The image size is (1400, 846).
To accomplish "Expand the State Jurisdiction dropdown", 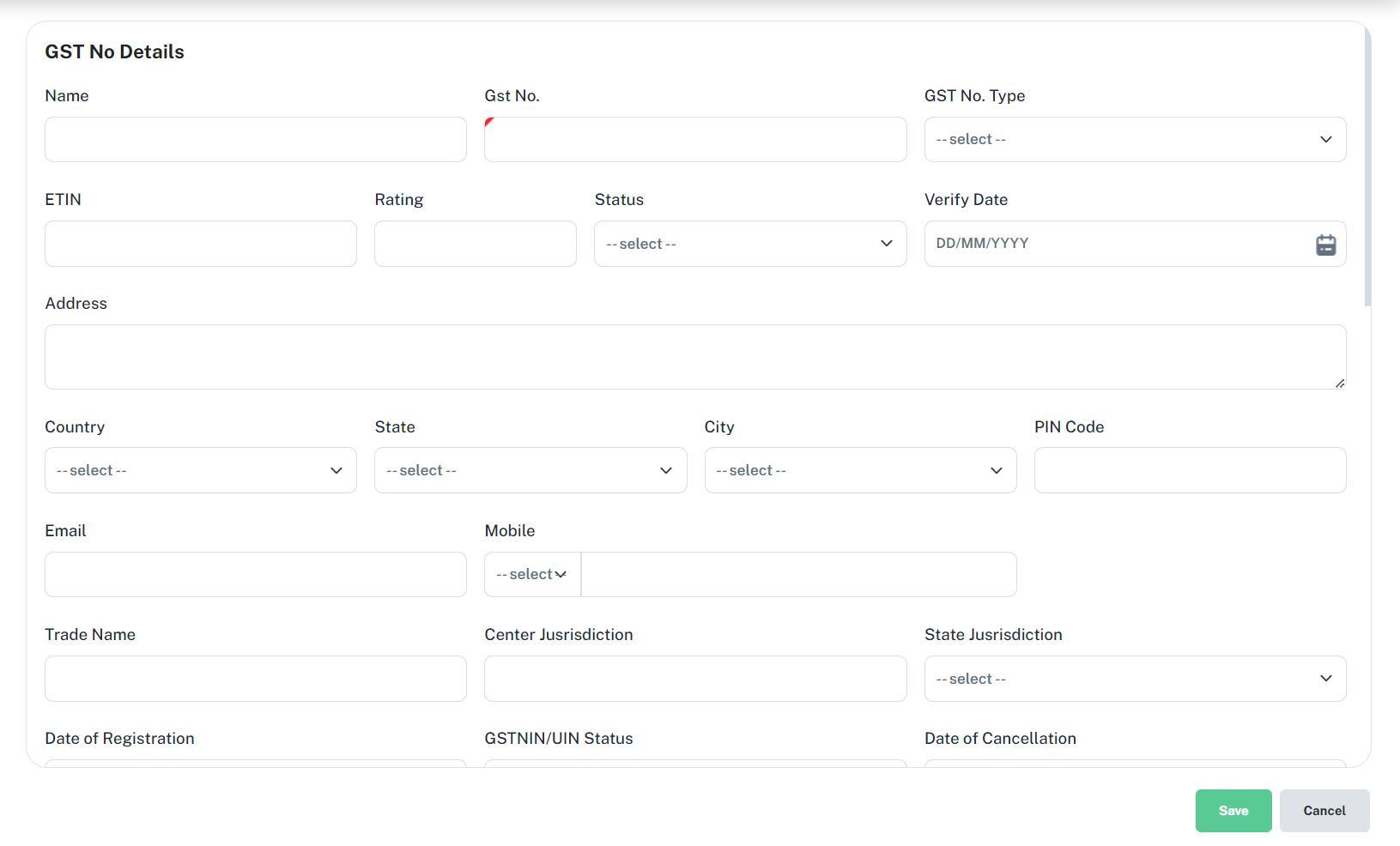I will (1134, 680).
